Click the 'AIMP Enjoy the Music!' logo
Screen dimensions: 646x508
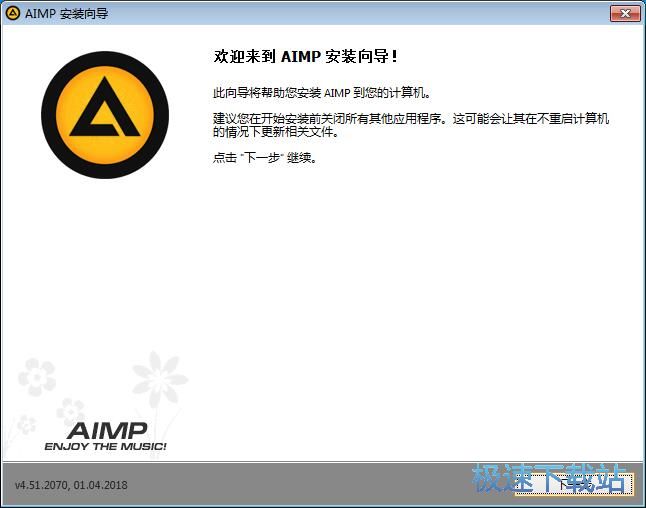pyautogui.click(x=105, y=436)
